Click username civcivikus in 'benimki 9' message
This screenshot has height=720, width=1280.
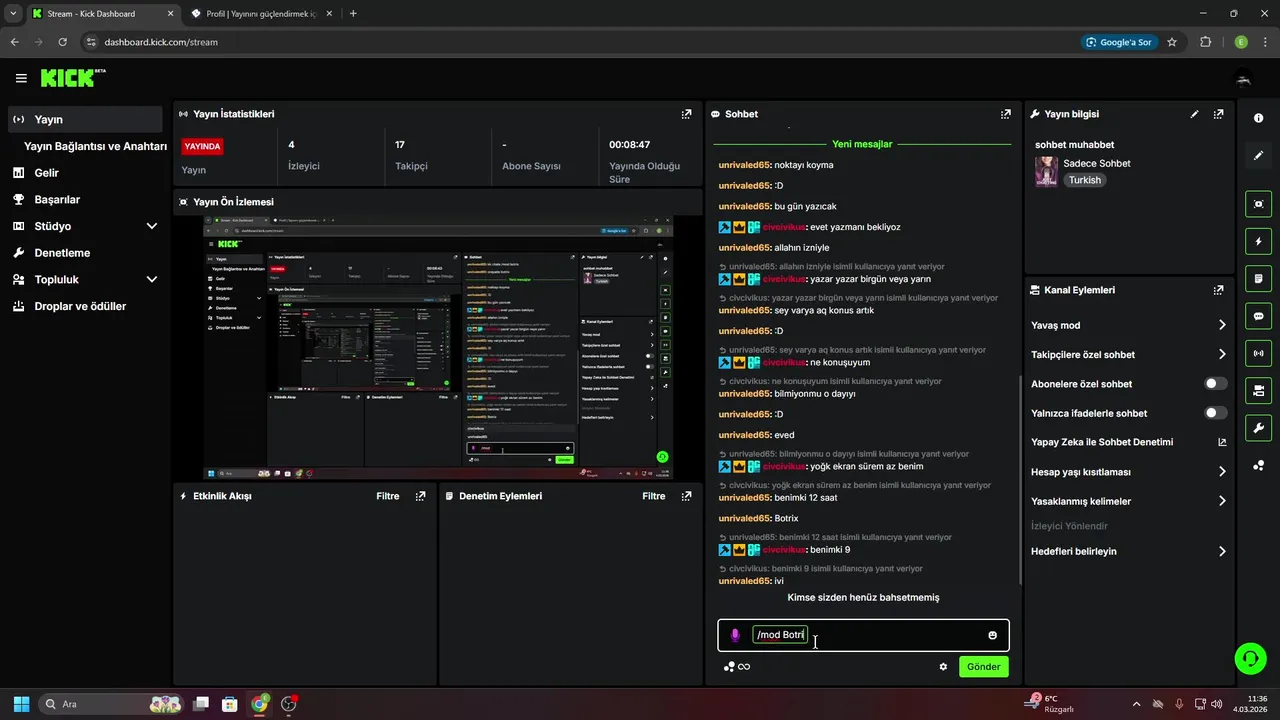click(x=784, y=550)
